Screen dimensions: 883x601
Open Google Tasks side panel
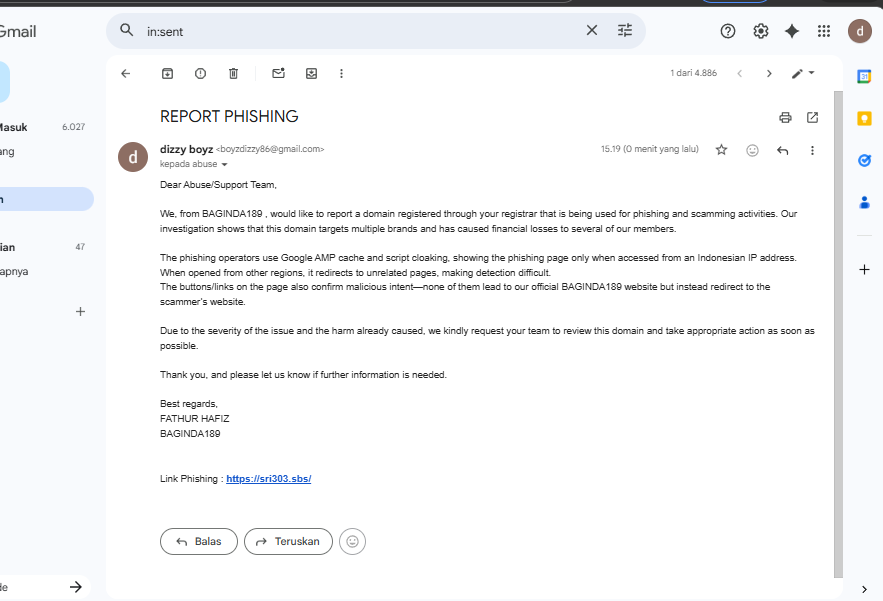864,161
